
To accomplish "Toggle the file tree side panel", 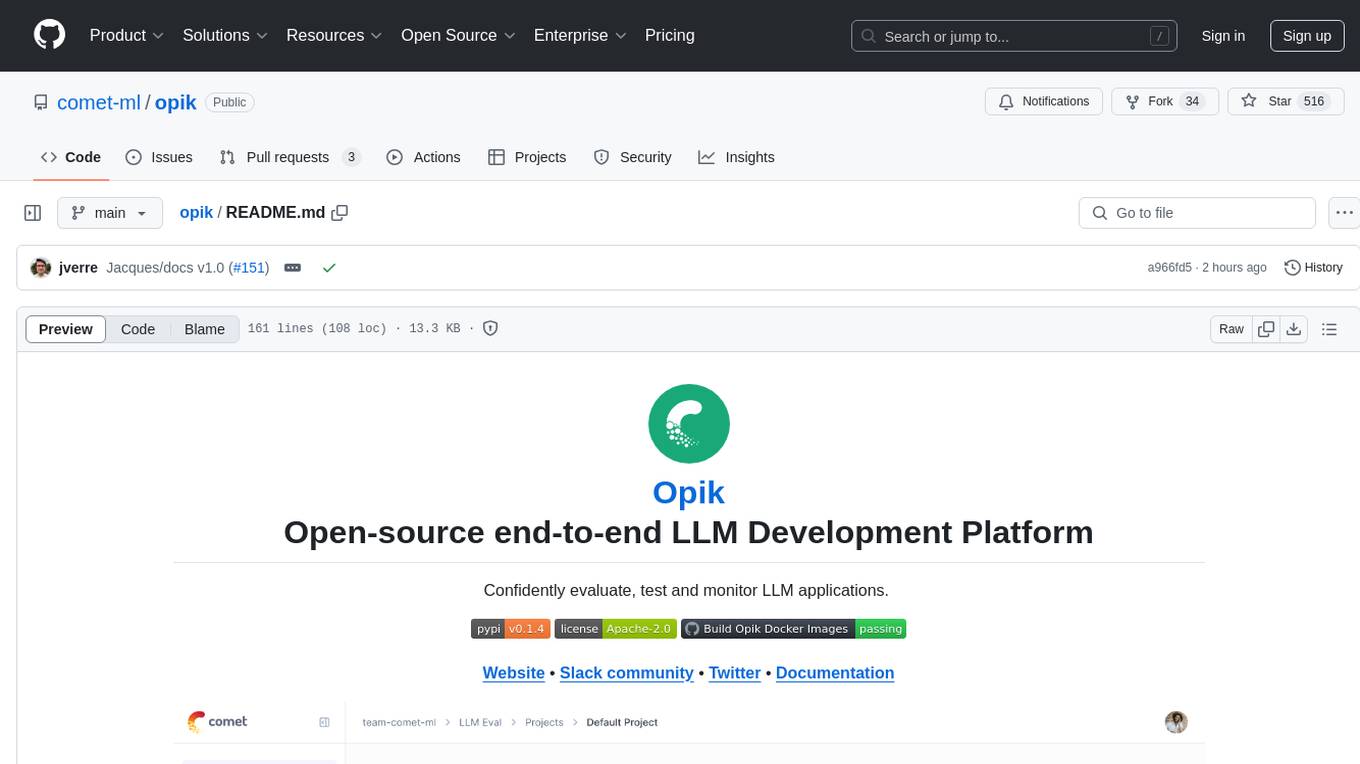I will [33, 213].
